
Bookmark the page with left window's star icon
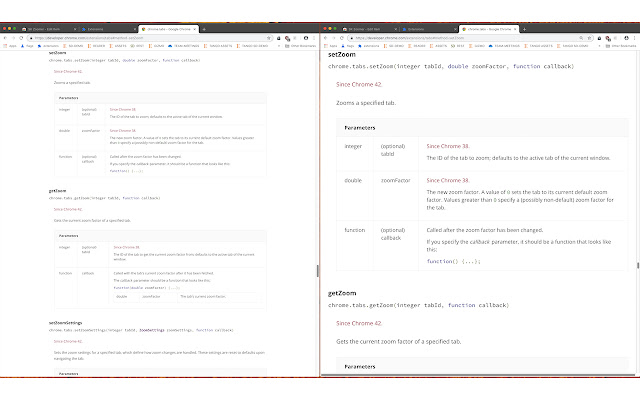pos(269,38)
